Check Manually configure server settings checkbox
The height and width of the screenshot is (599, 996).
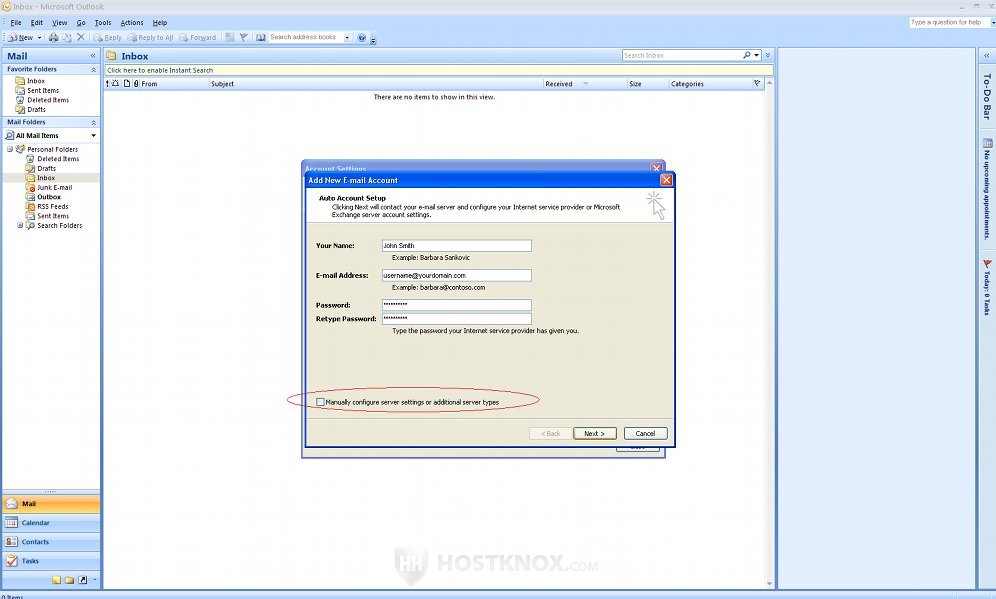click(320, 401)
